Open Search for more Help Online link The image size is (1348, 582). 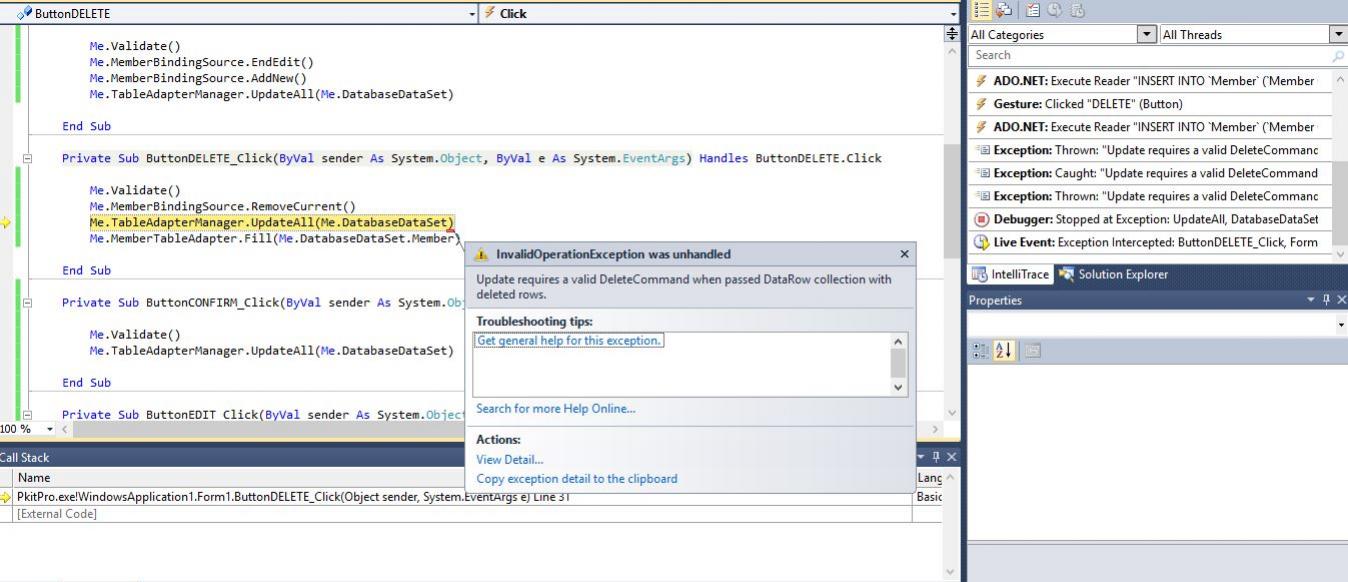(555, 408)
